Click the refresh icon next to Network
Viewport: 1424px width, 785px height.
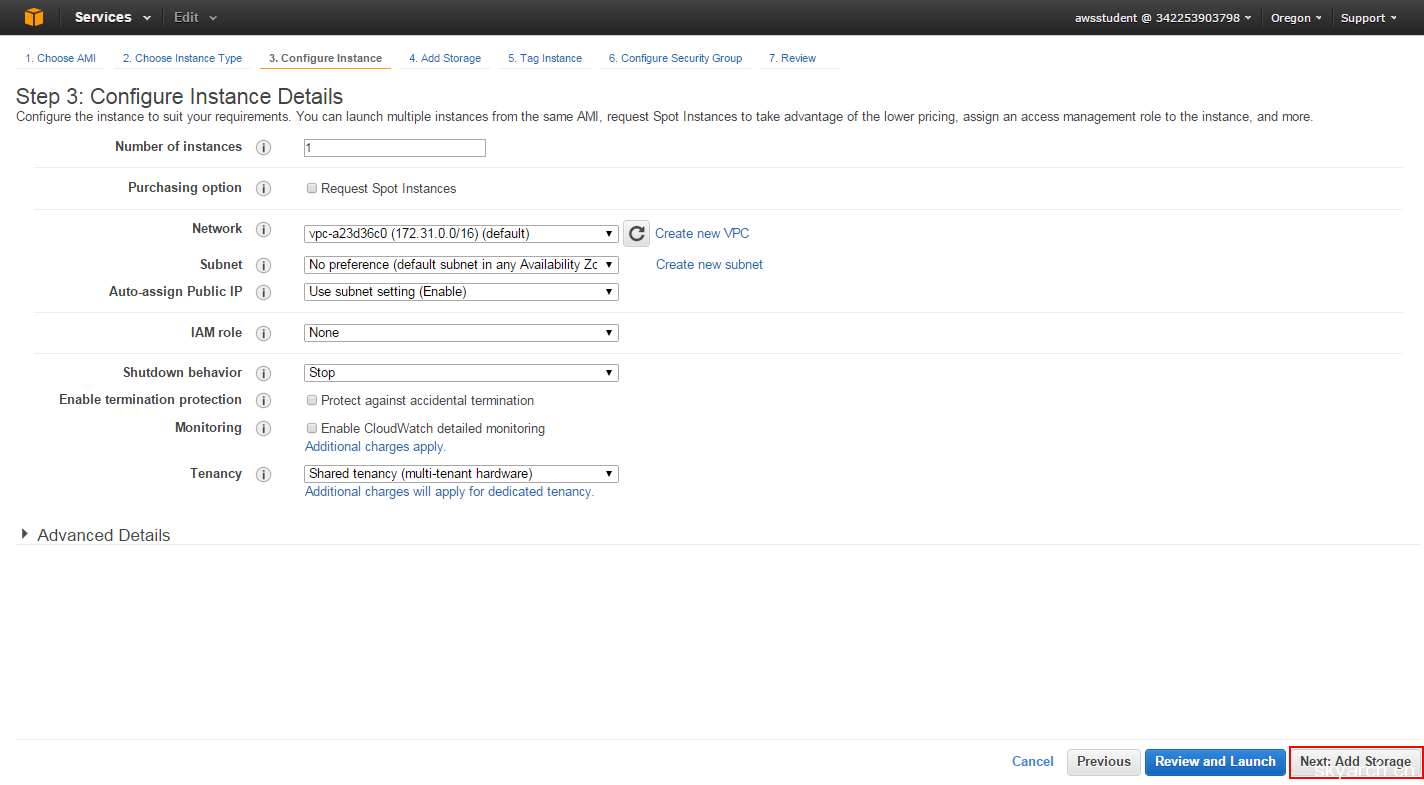point(636,234)
